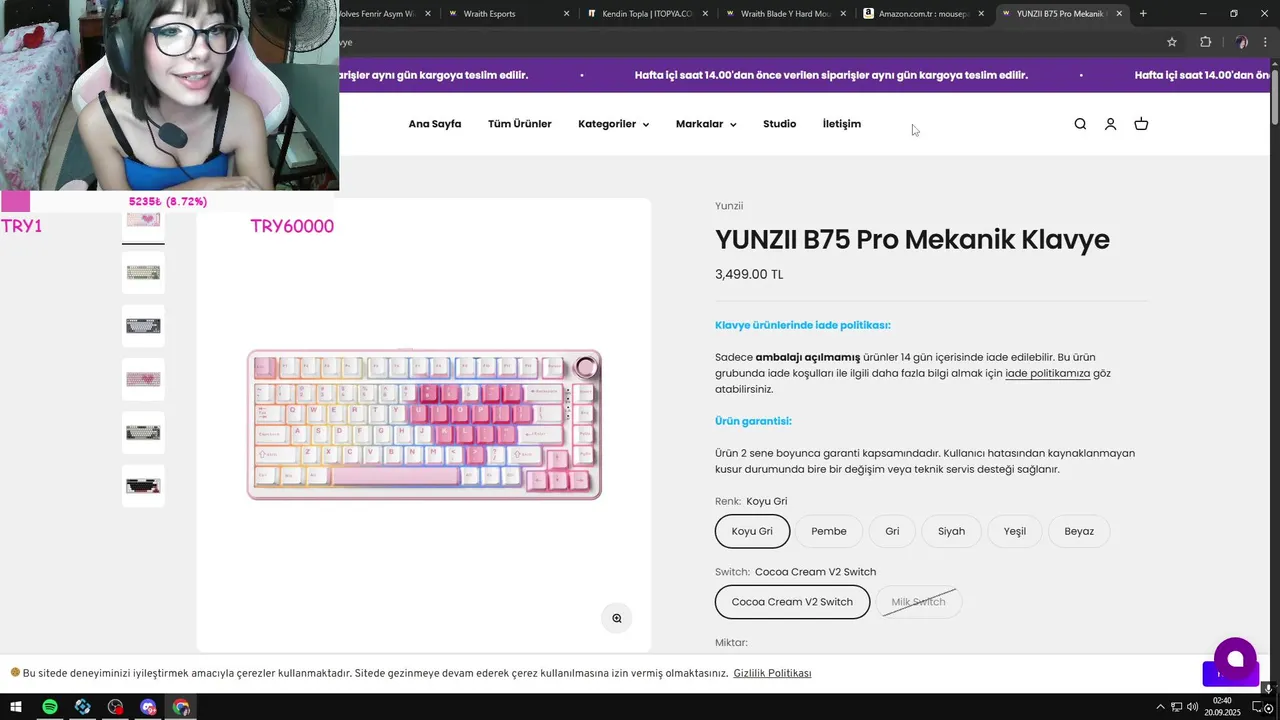Zoom product image with magnifier button
1280x720 pixels.
point(617,618)
